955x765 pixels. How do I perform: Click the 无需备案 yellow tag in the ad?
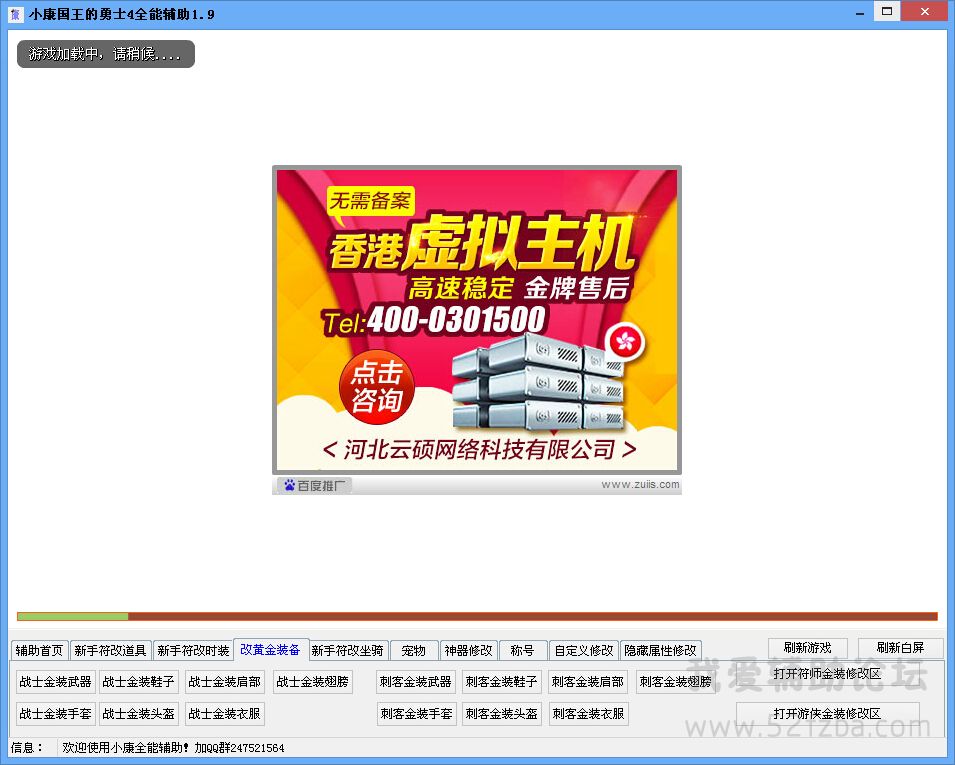[x=371, y=200]
